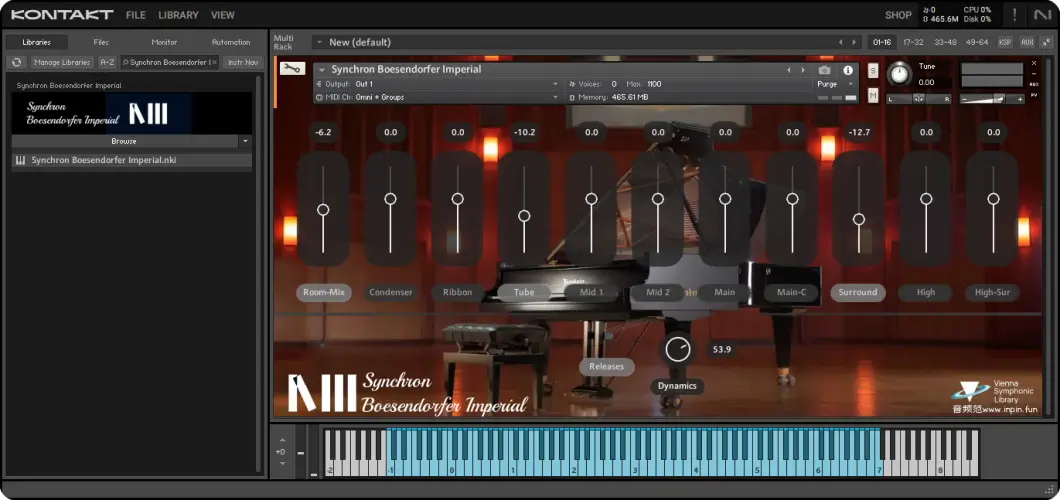1060x500 pixels.
Task: Switch to the Automation tab
Action: (x=231, y=42)
